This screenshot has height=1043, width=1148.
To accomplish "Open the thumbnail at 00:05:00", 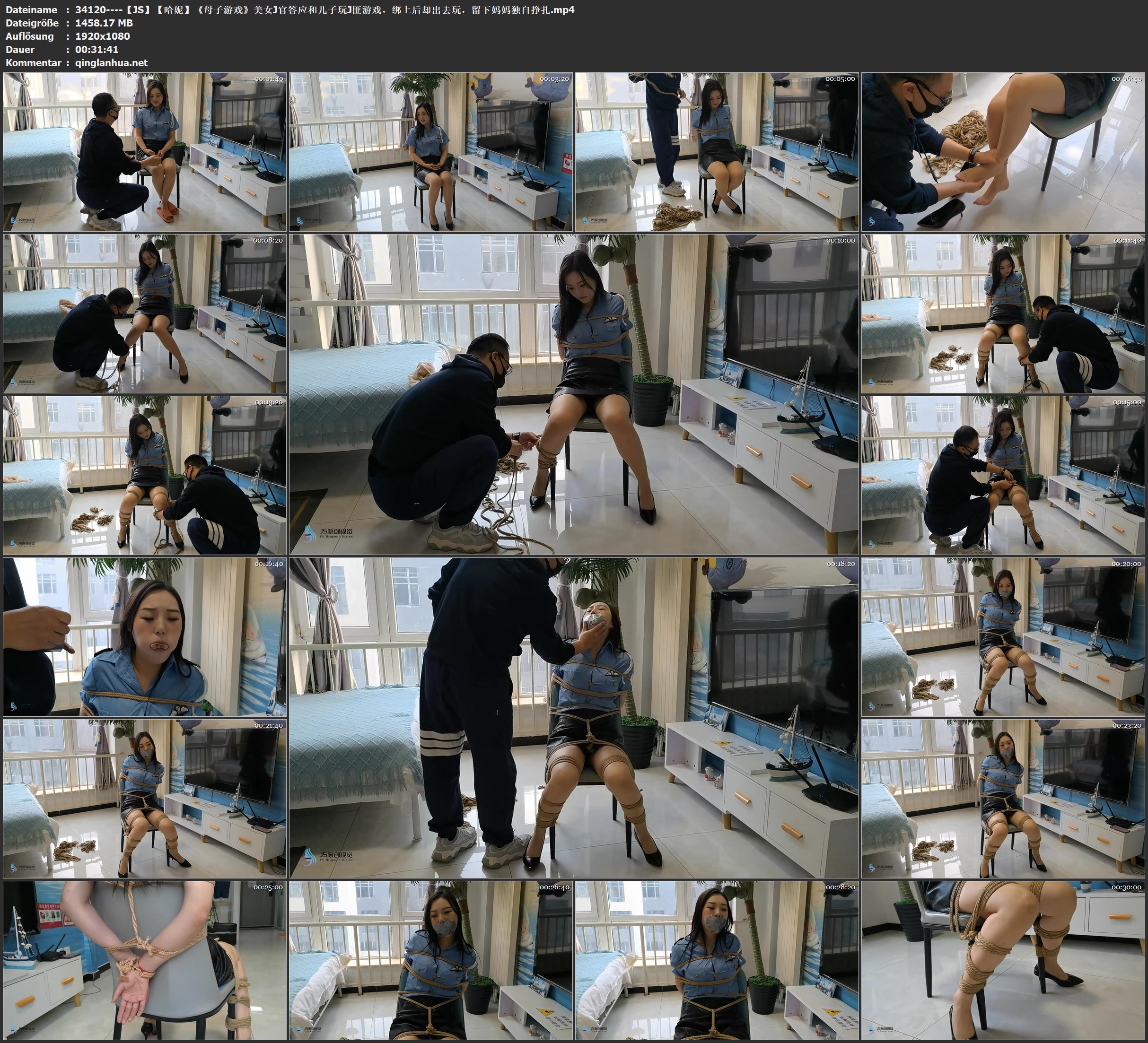I will point(717,151).
